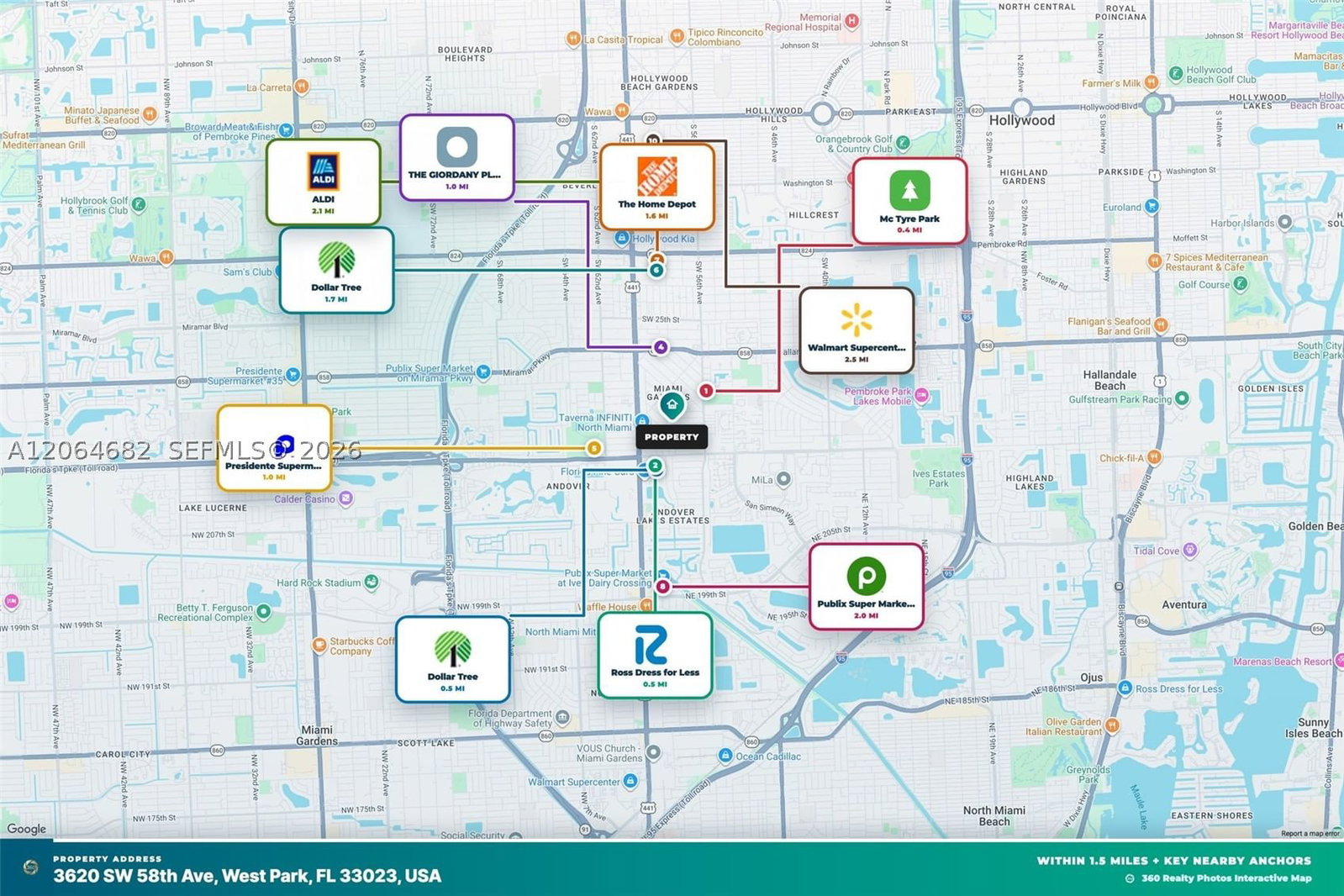Viewport: 1344px width, 896px height.
Task: Click the Memorial Regional Hospital pin
Action: coord(851,20)
